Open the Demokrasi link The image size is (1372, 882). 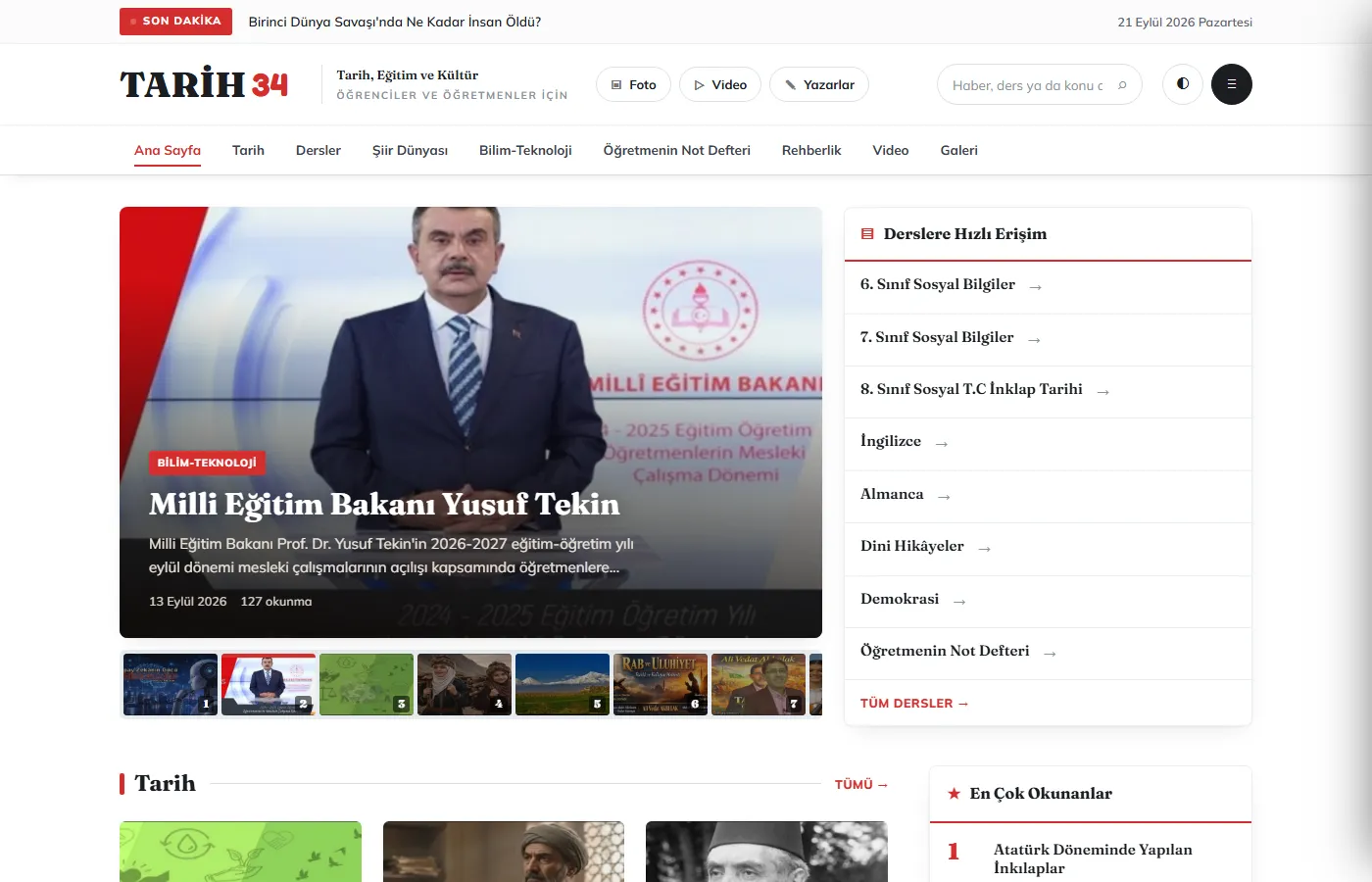(x=1048, y=600)
